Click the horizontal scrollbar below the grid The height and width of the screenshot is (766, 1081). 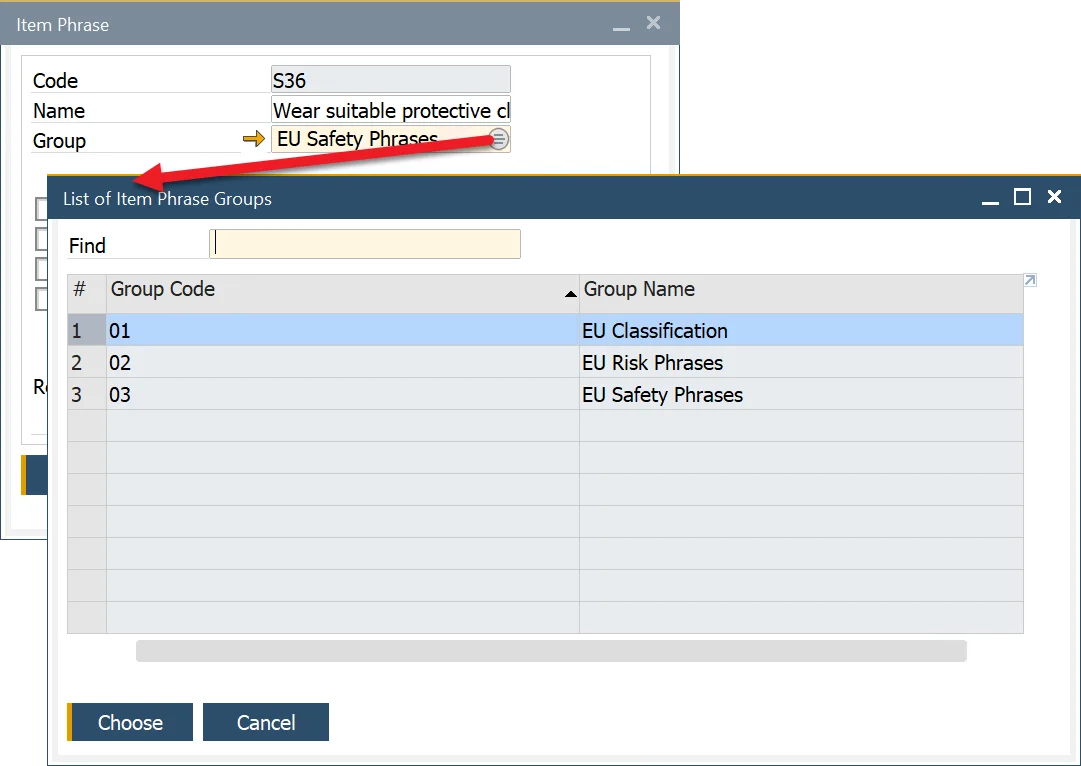coord(550,652)
